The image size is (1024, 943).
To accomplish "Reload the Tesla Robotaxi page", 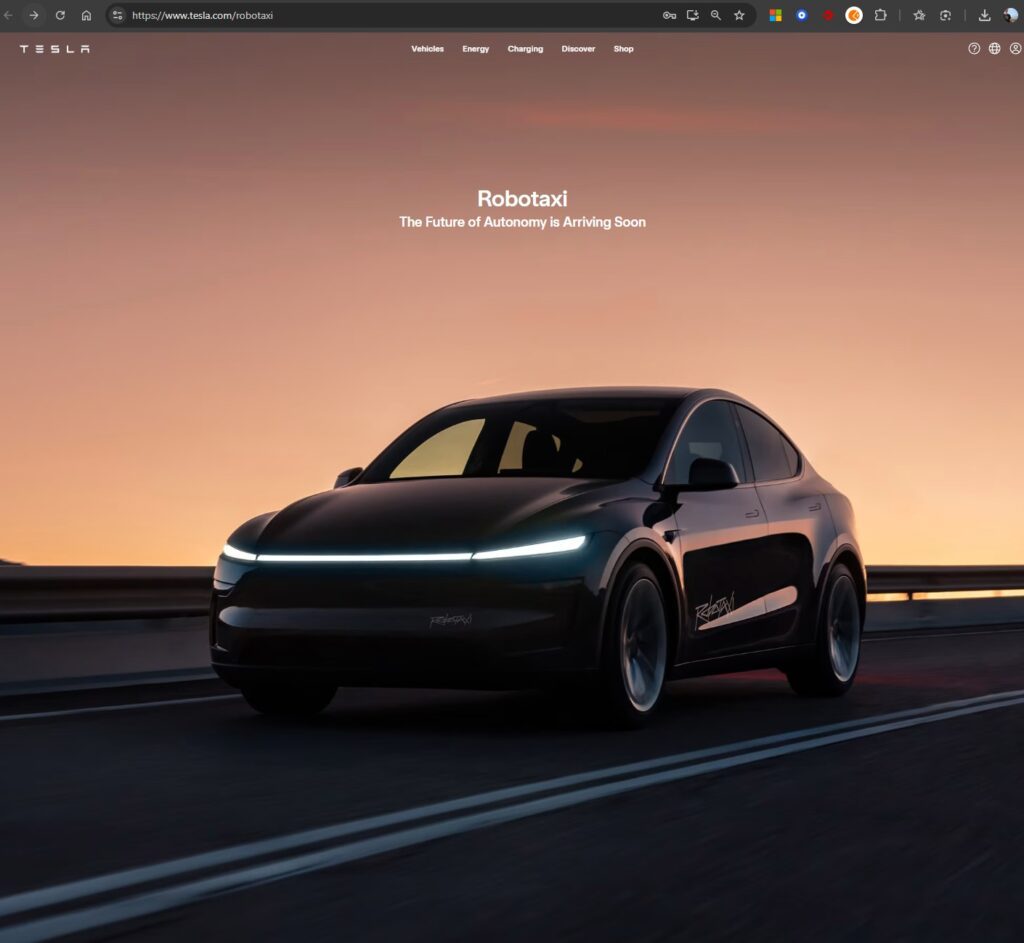I will click(60, 15).
